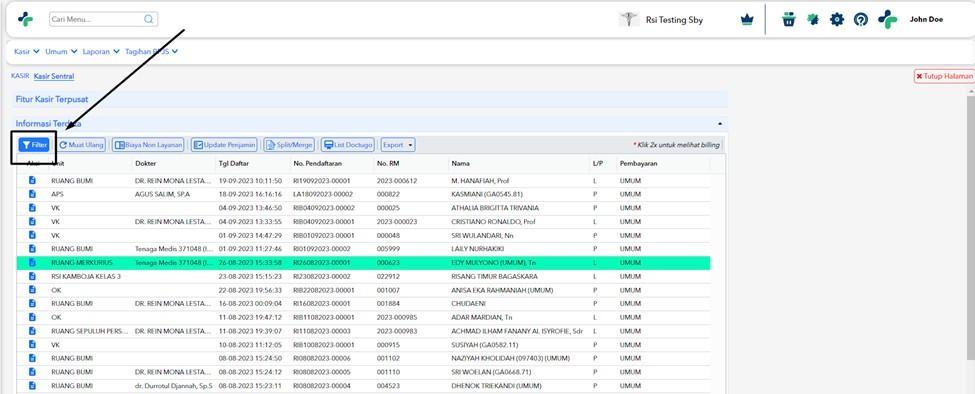The height and width of the screenshot is (394, 975).
Task: Close the page with Tutup Halaman
Action: click(944, 76)
